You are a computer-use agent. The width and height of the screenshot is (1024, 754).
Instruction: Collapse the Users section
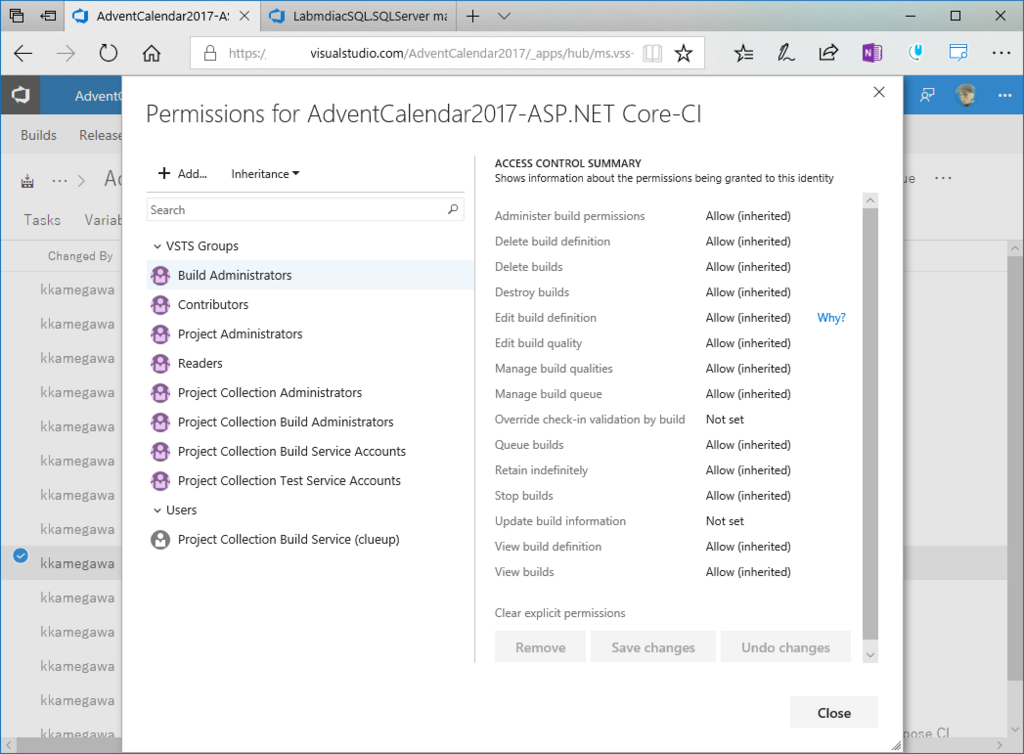click(x=157, y=511)
